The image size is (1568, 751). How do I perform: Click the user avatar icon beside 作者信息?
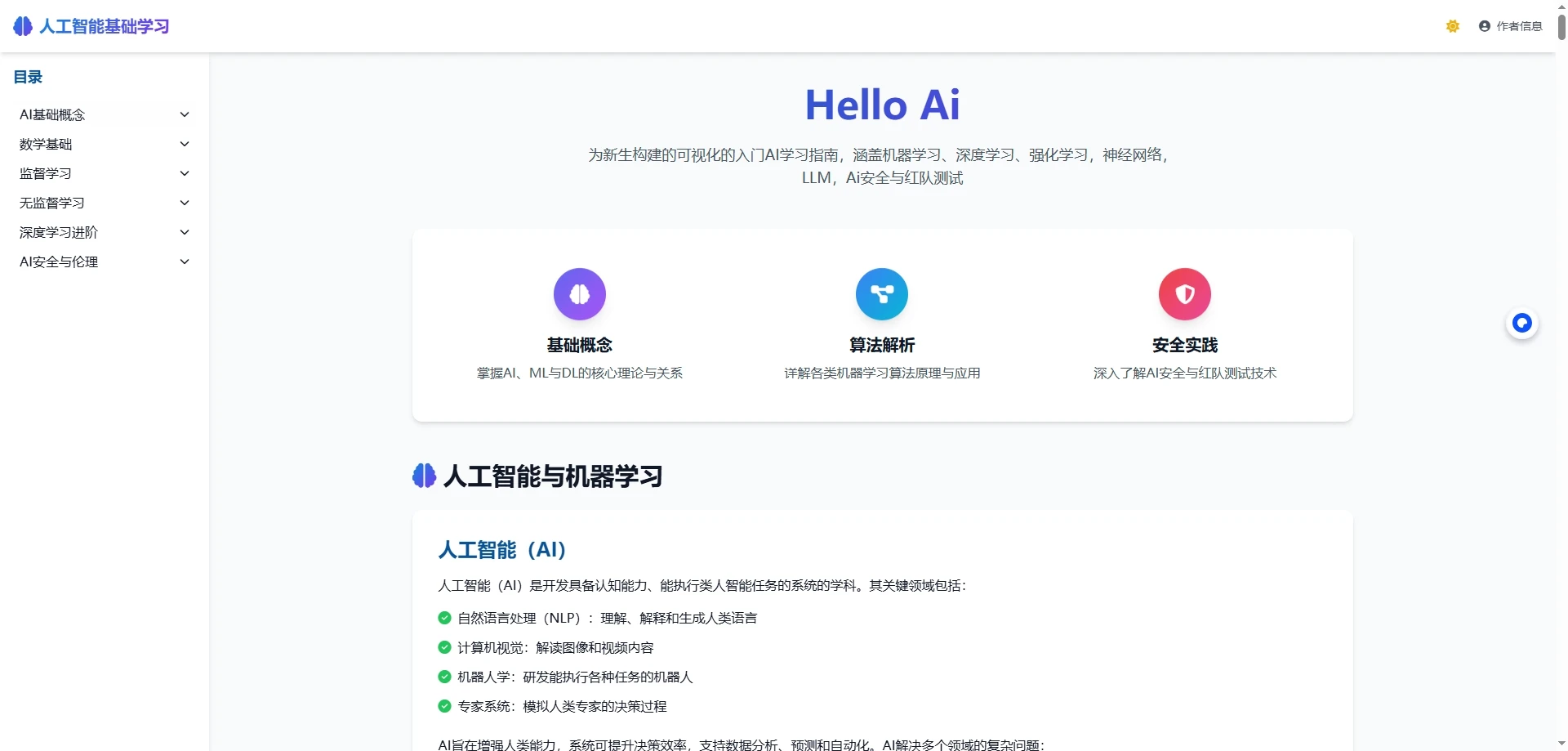click(x=1485, y=26)
